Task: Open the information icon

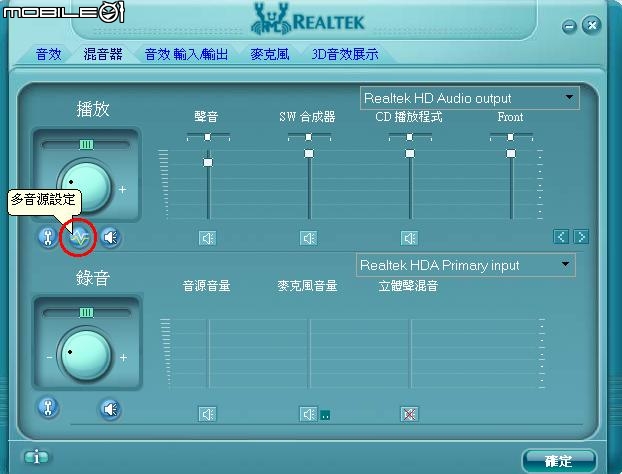Action: coord(36,457)
